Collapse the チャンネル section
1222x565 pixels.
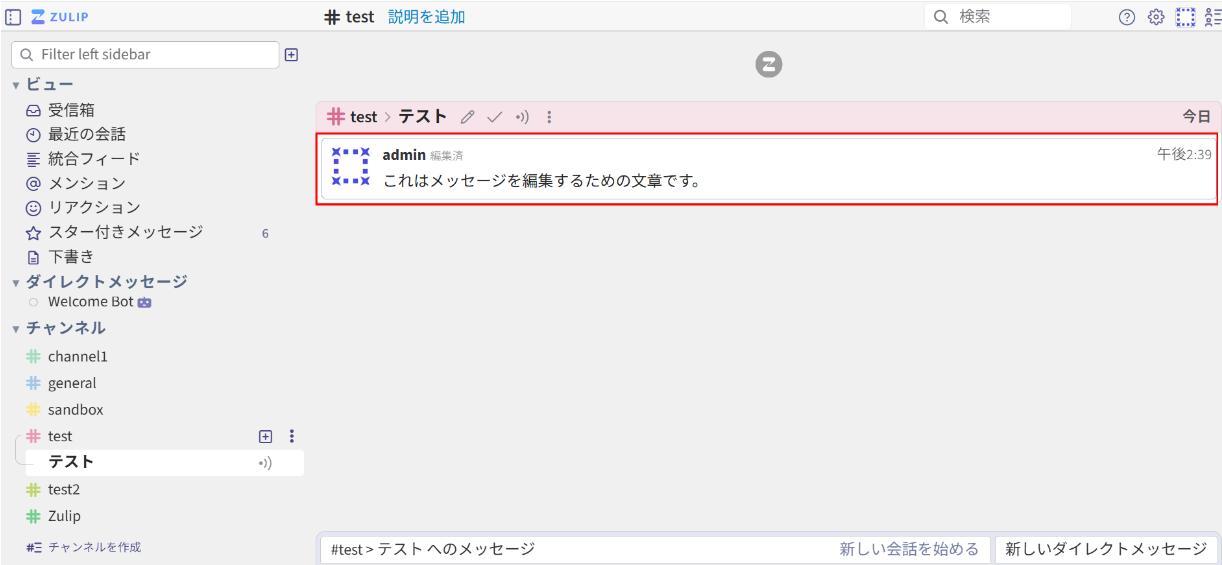16,329
